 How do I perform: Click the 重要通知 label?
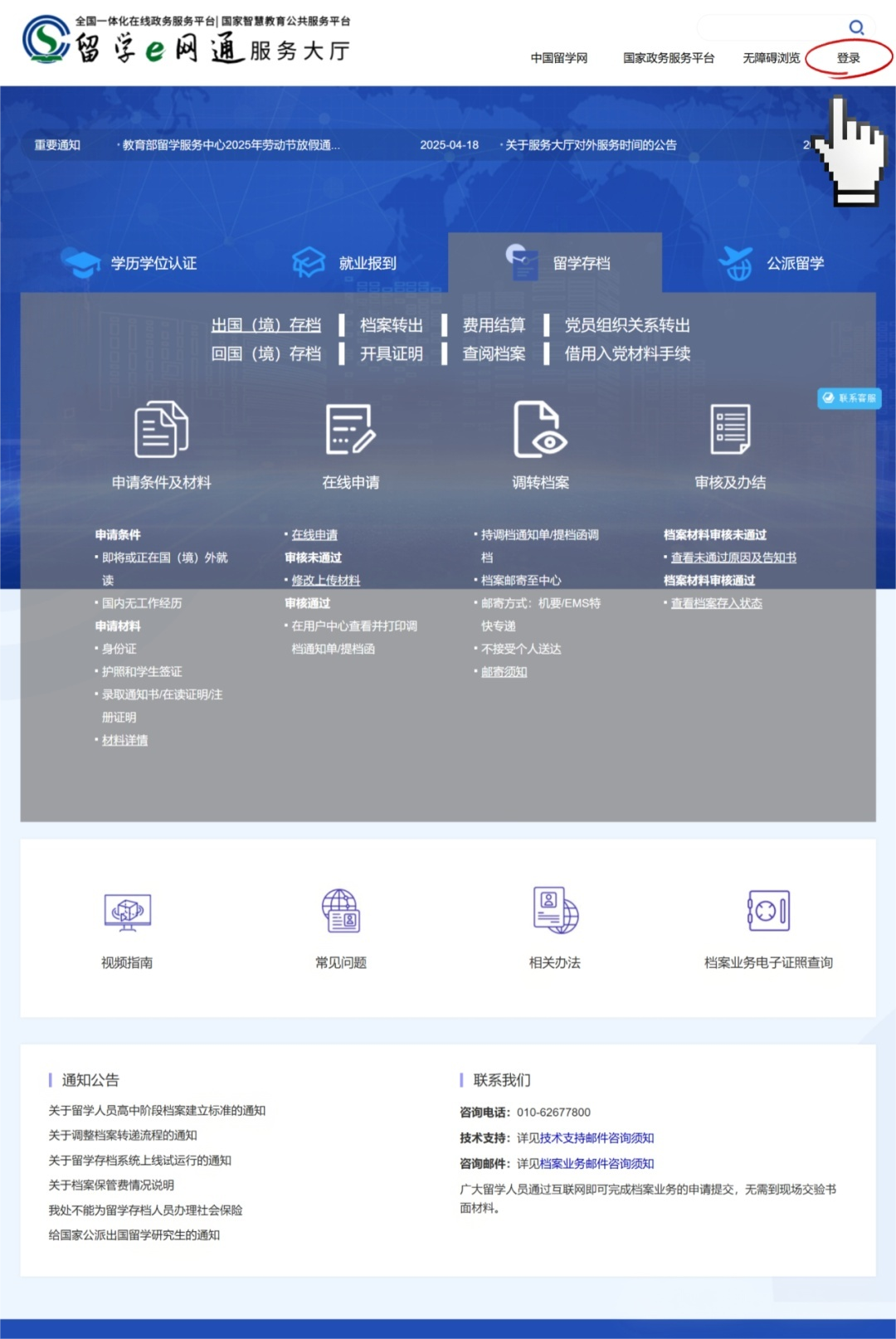coord(57,145)
